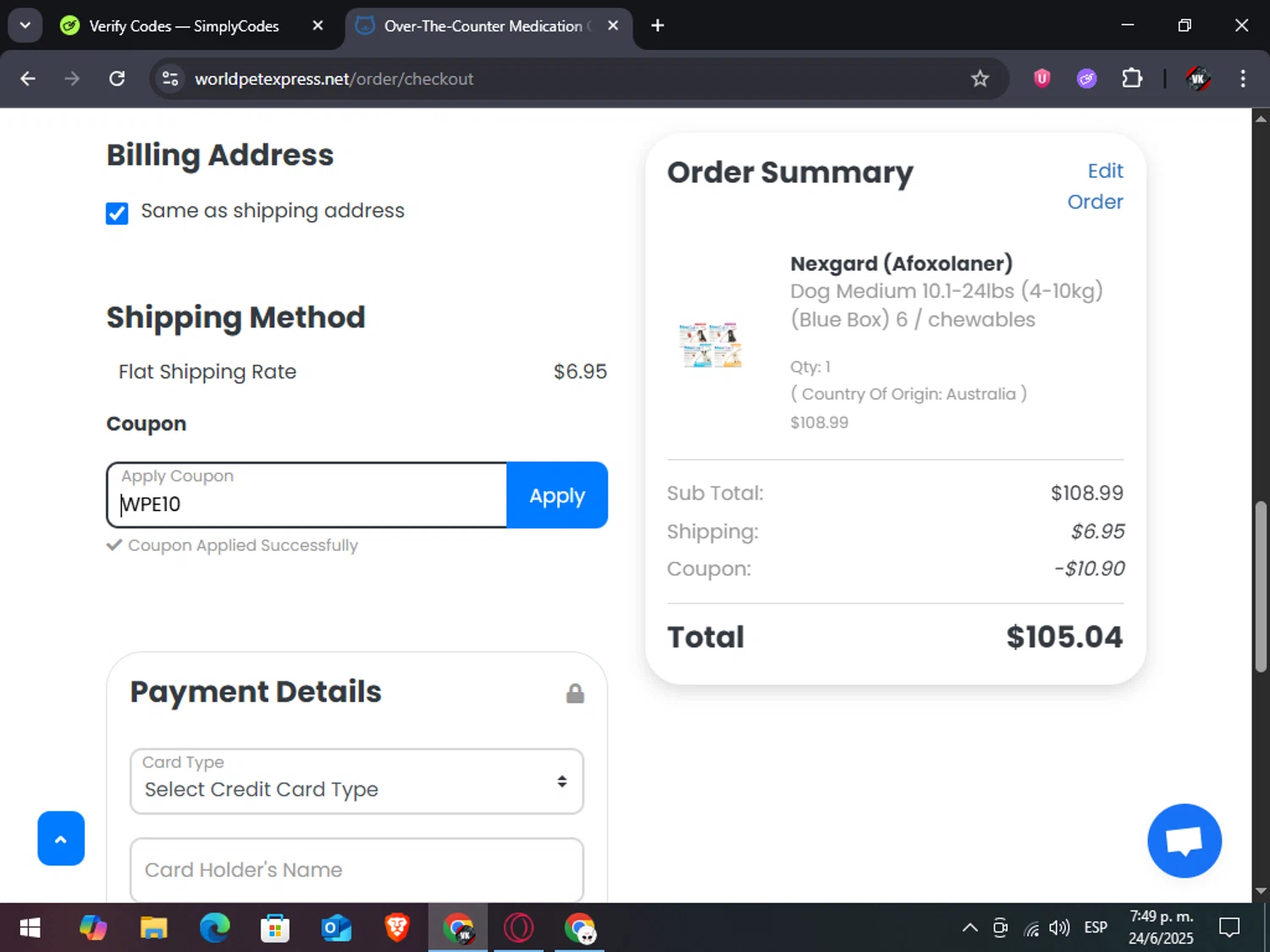Show hidden system tray icons
Screen dimensions: 1270x952
coord(970,928)
